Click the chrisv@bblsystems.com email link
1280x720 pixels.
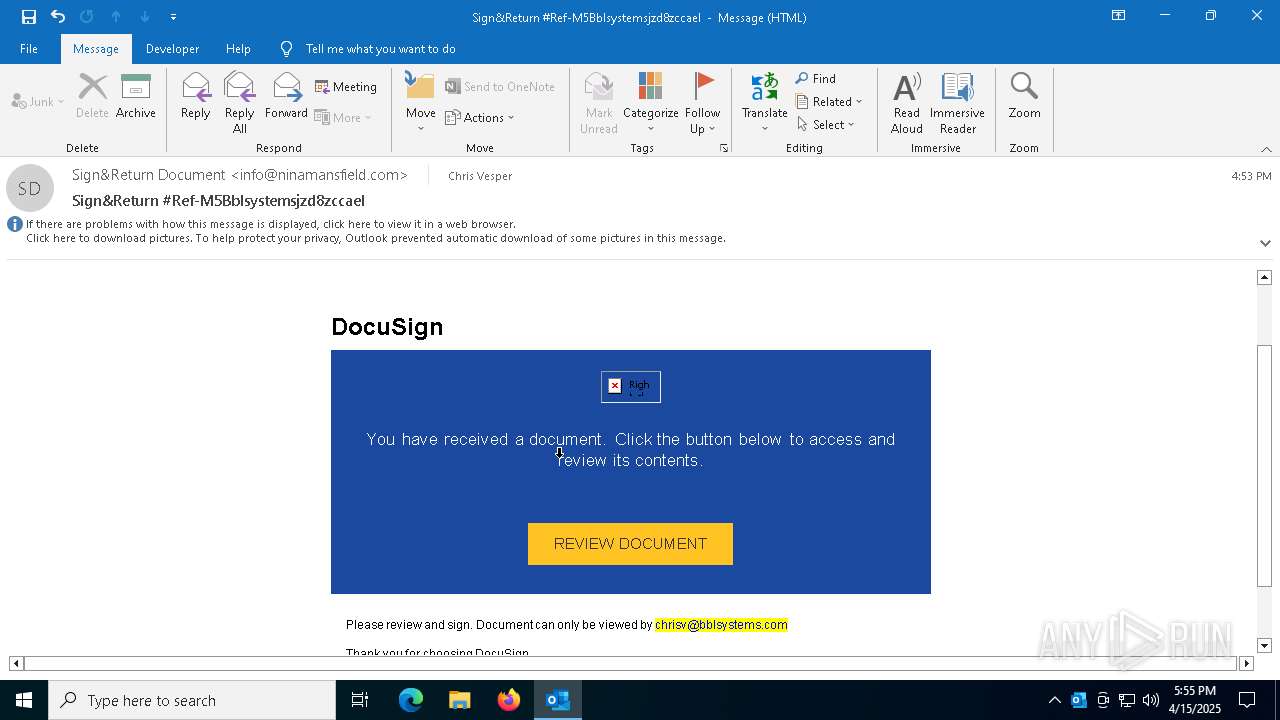pos(721,625)
